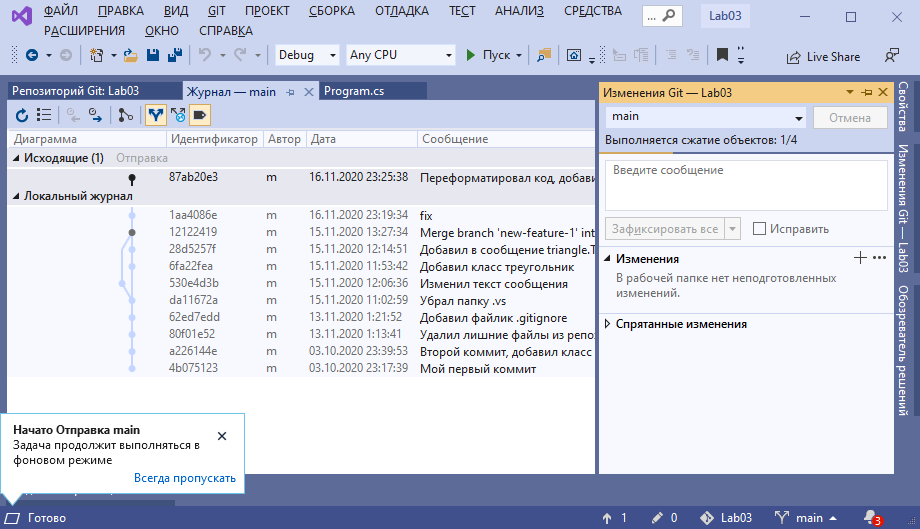This screenshot has width=920, height=529.
Task: Close the Начато Отправка main notification
Action: [222, 436]
